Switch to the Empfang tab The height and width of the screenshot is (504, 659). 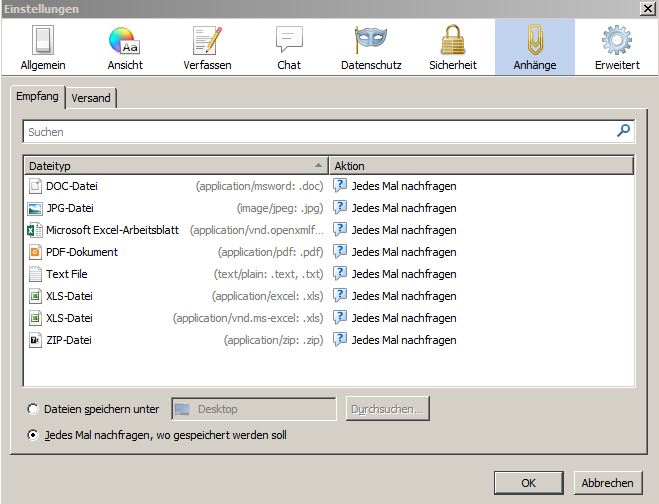point(37,96)
